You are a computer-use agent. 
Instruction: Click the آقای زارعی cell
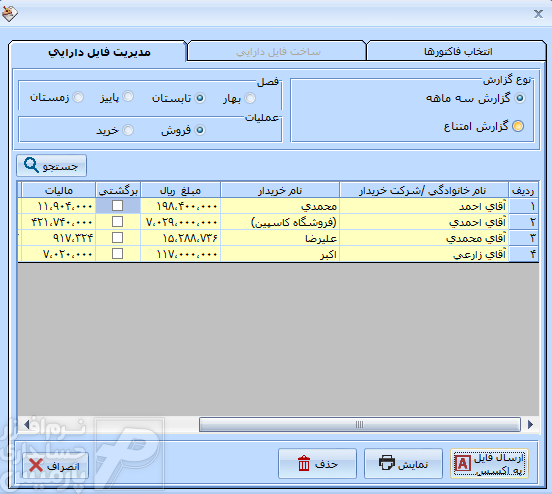point(424,254)
